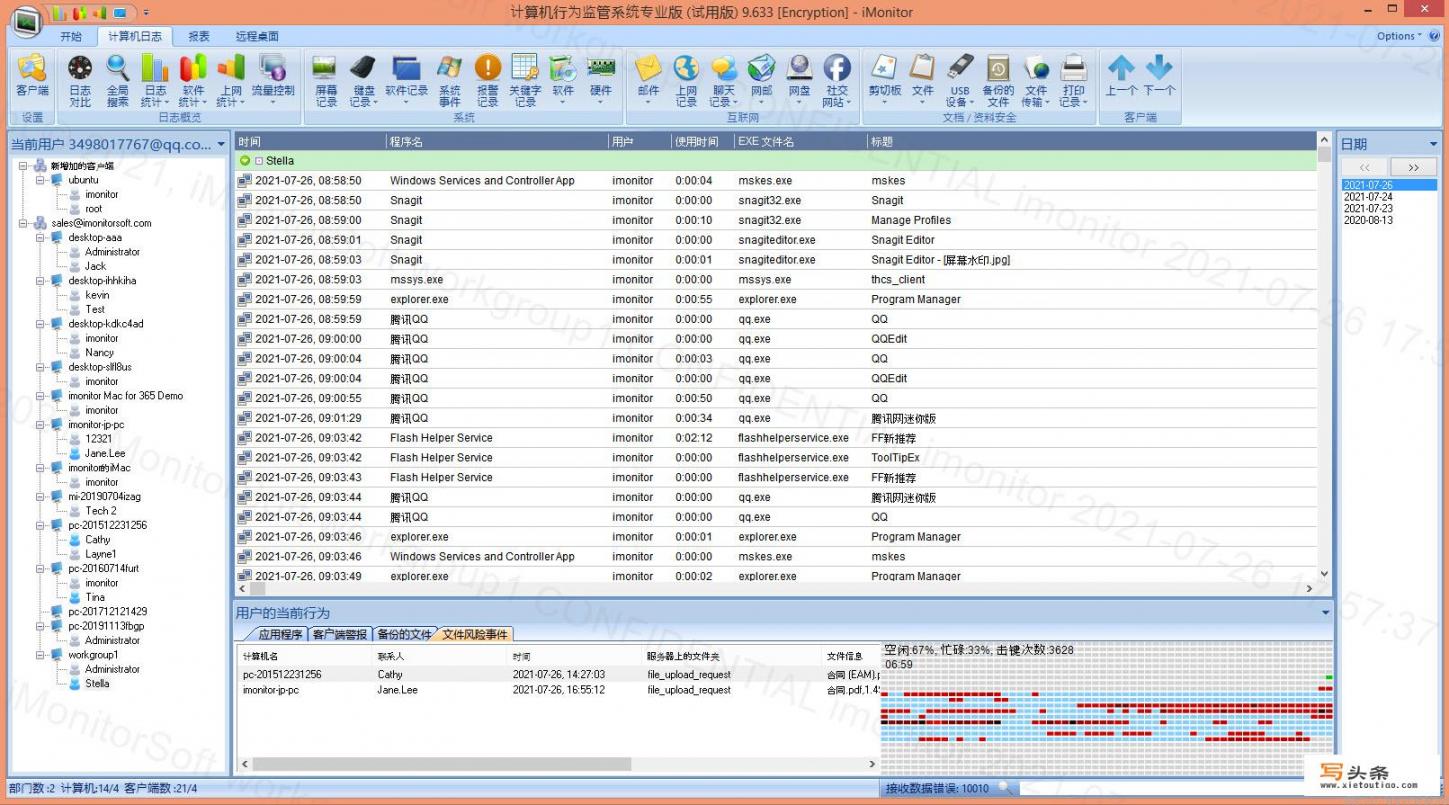This screenshot has width=1449, height=805.
Task: Open the 当前用户 account dropdown
Action: [221, 145]
